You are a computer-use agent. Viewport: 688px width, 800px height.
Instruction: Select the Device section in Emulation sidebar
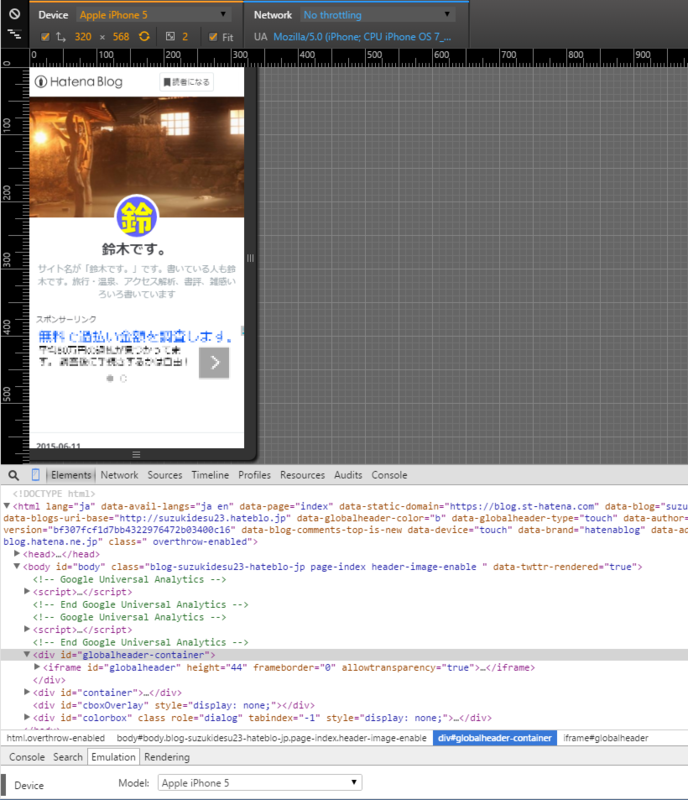[29, 786]
